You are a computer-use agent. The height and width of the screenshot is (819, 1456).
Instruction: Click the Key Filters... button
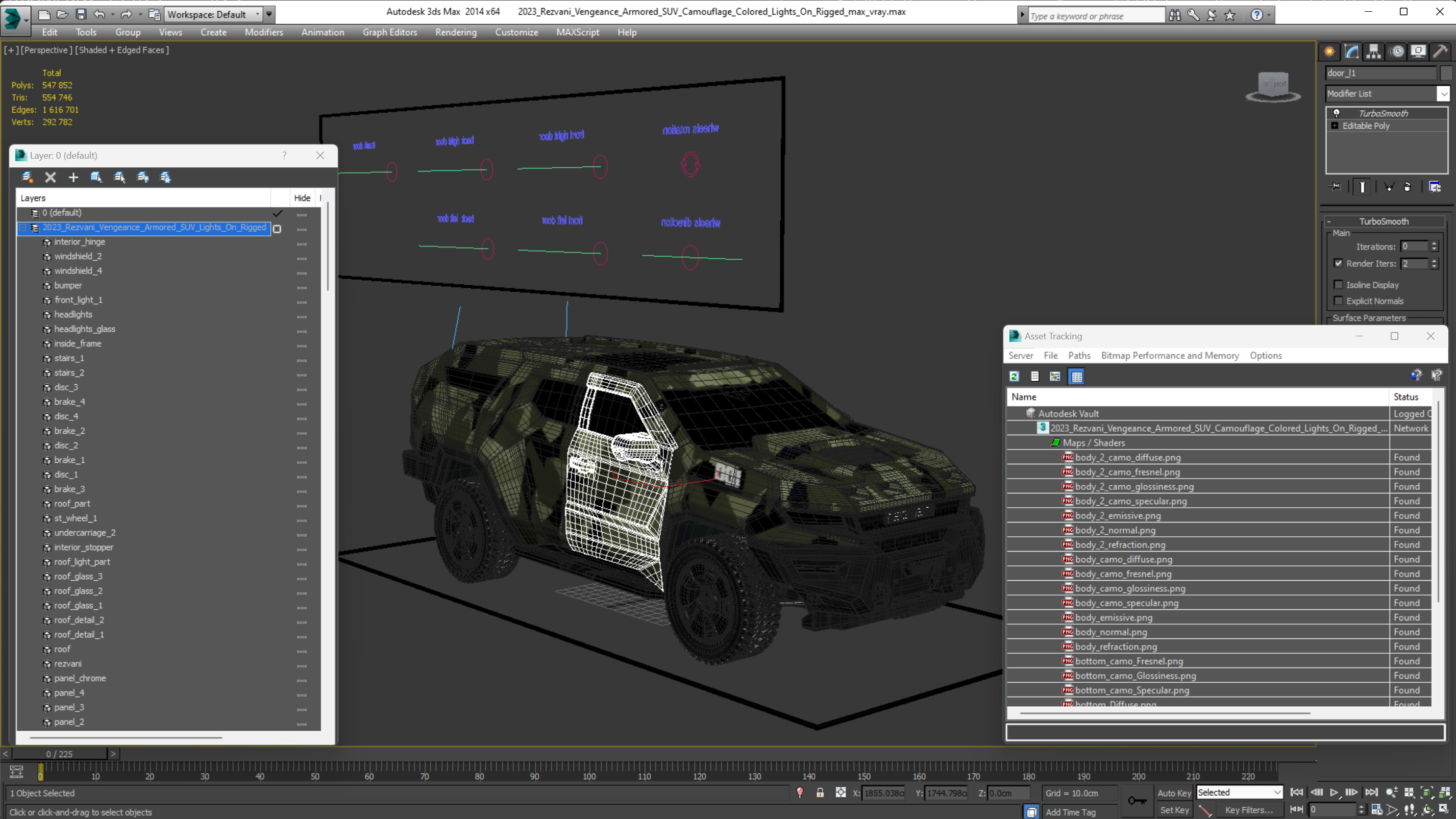point(1249,810)
